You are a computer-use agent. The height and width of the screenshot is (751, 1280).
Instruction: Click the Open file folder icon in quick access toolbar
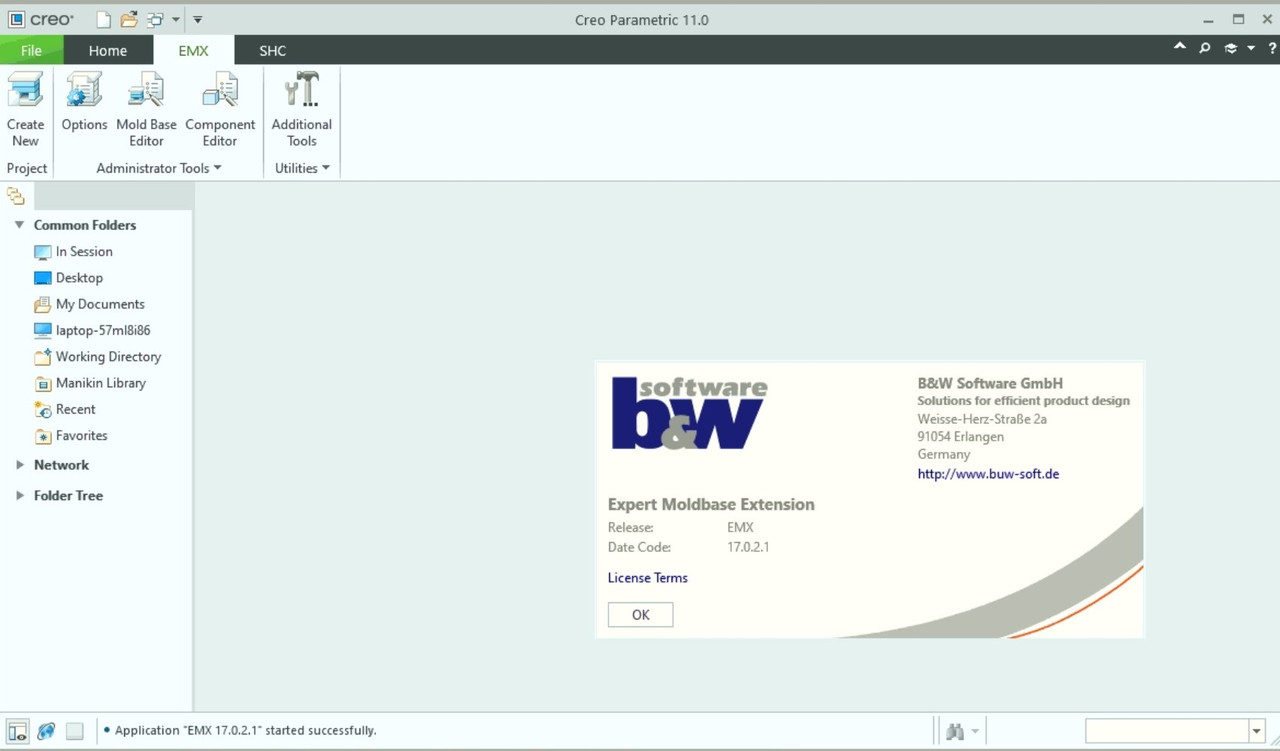coord(129,20)
